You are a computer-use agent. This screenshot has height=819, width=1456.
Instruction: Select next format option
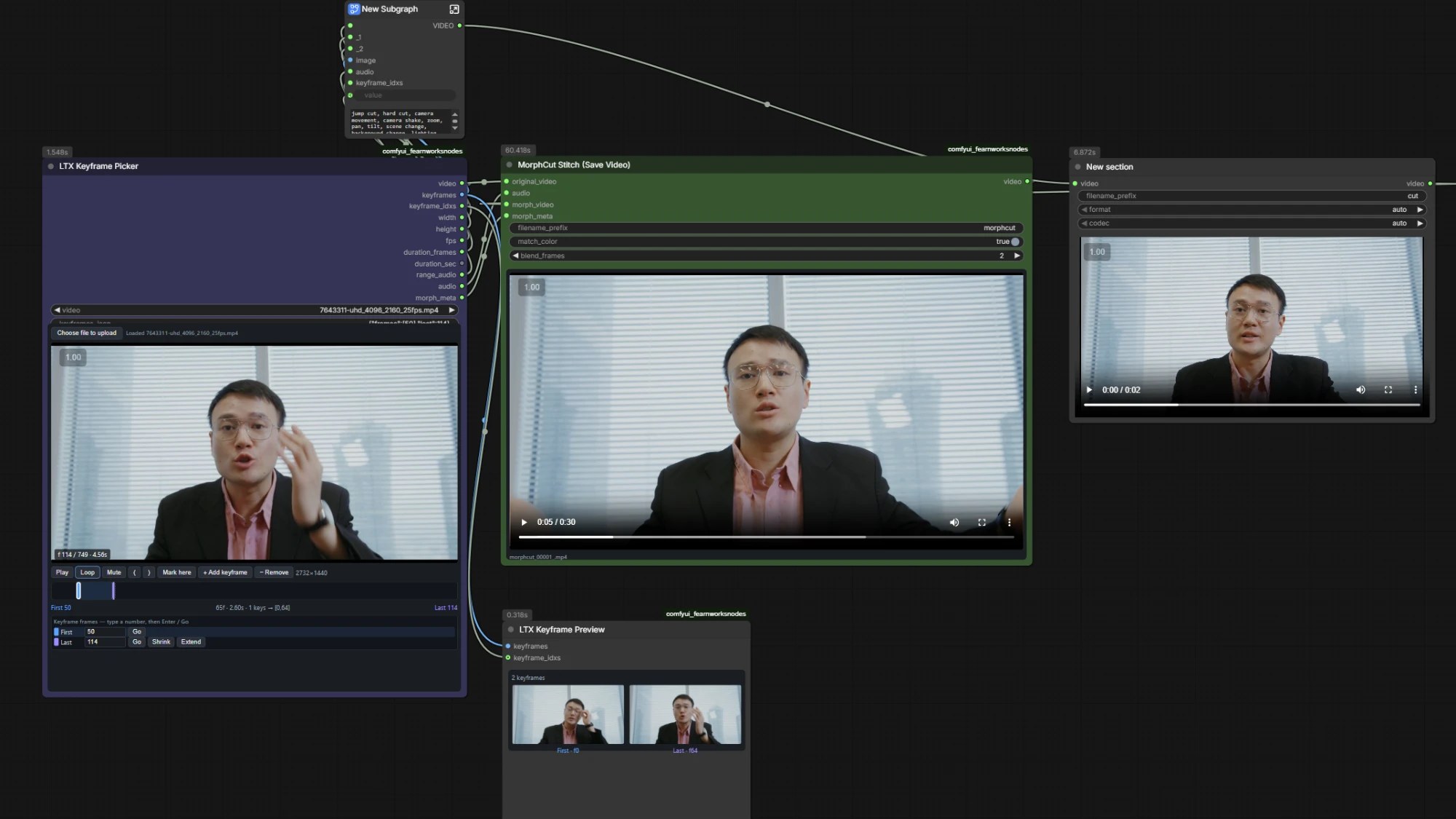pyautogui.click(x=1420, y=210)
